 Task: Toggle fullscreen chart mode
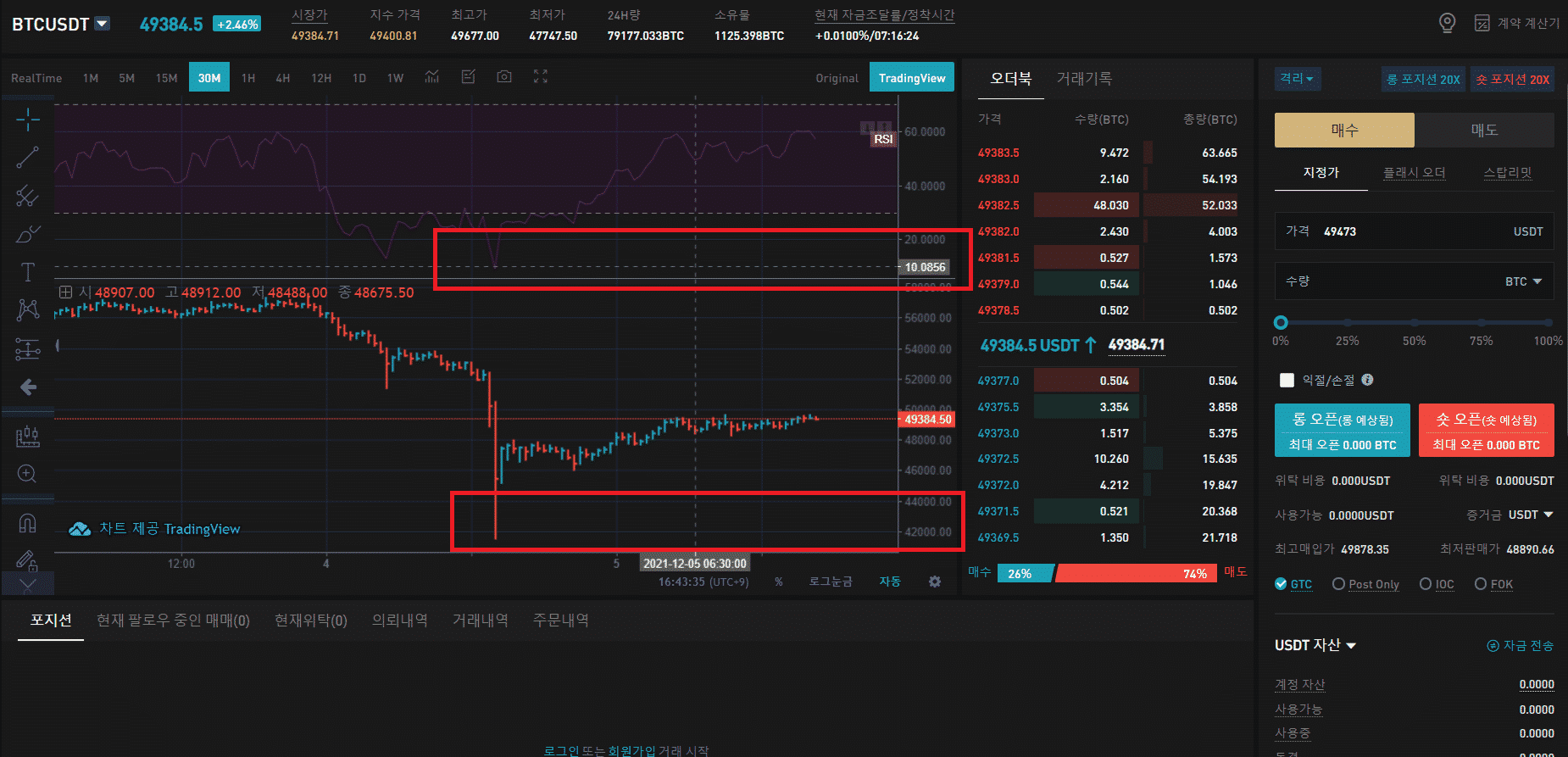coord(541,77)
